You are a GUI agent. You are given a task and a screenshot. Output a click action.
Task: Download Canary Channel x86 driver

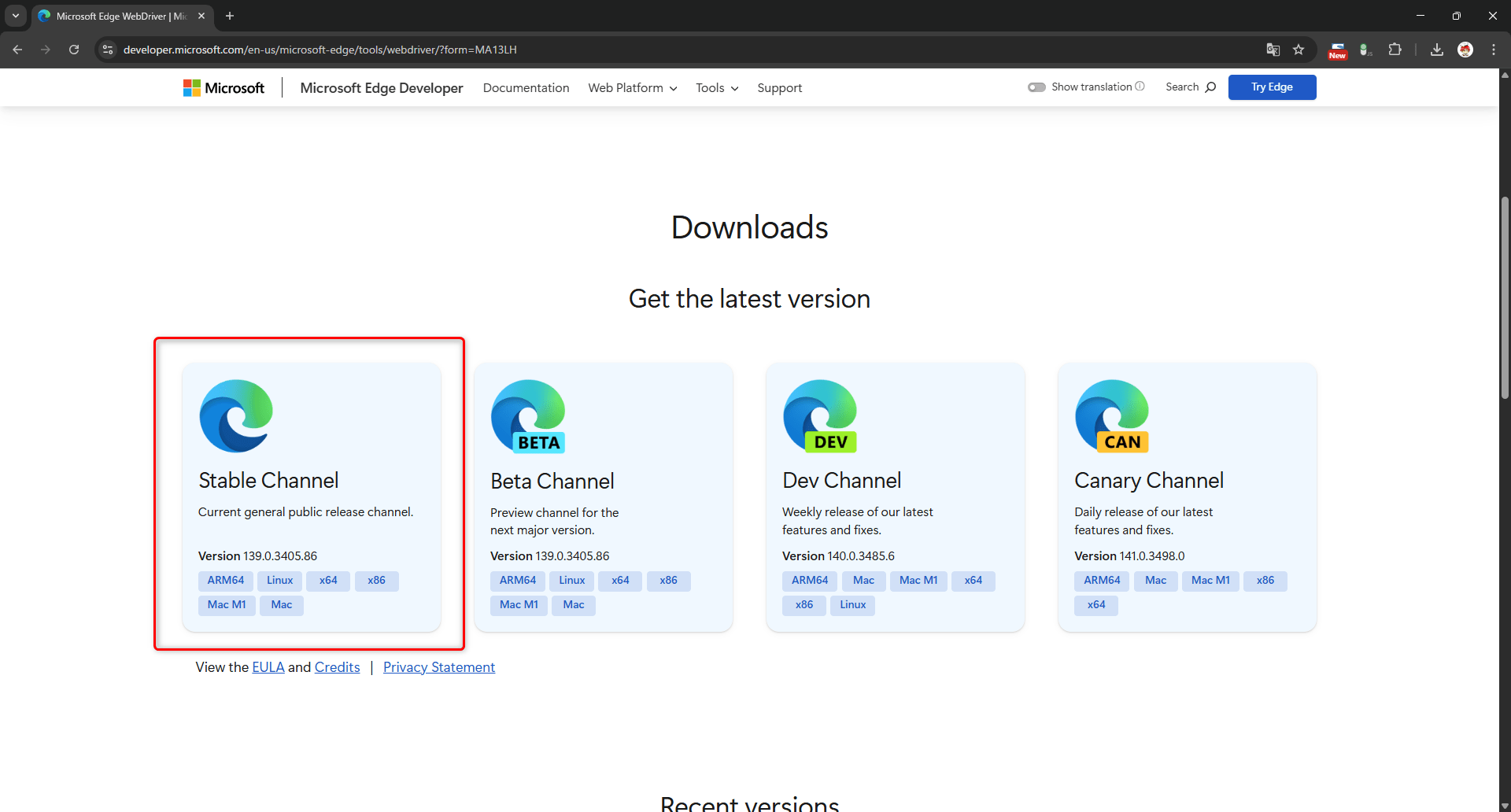tap(1265, 581)
